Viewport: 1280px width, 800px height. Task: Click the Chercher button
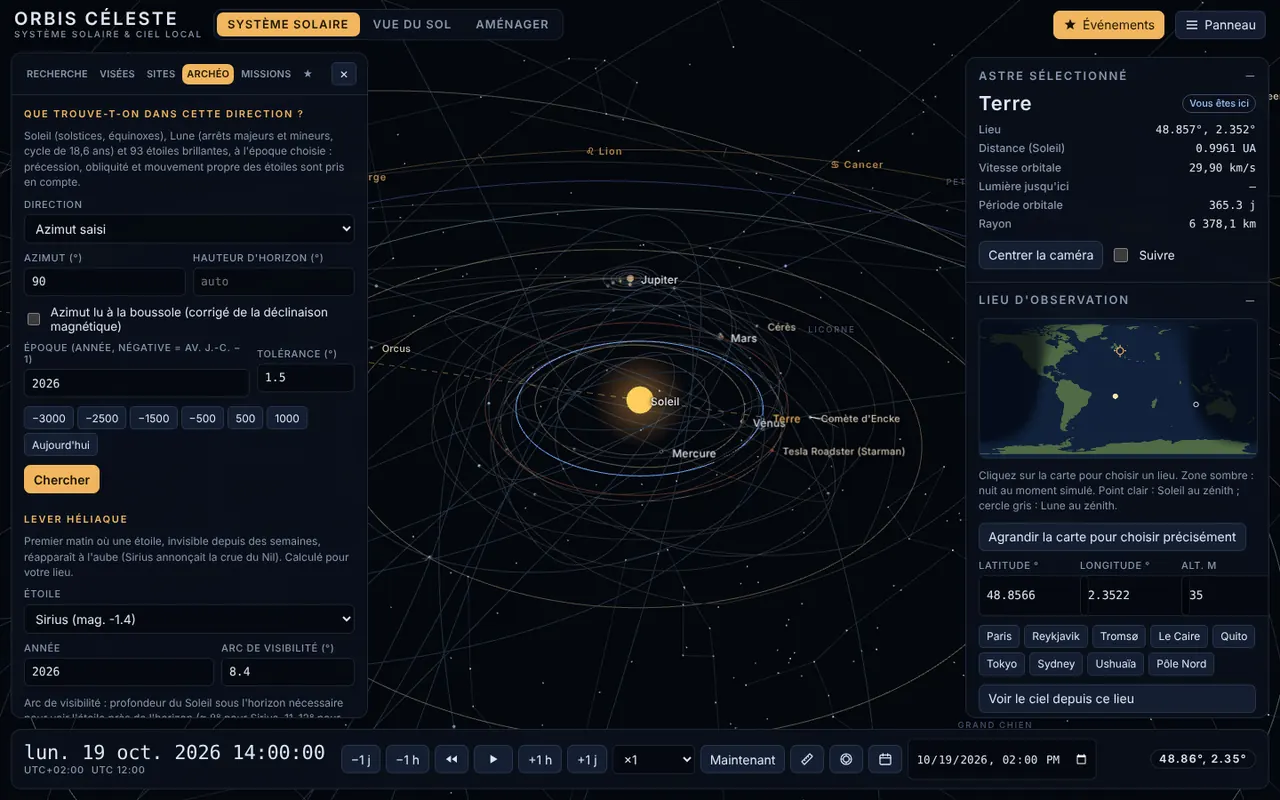(x=62, y=480)
